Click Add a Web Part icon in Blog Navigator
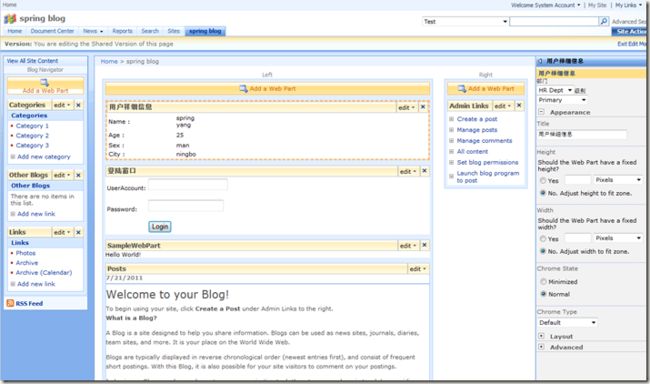 44,83
